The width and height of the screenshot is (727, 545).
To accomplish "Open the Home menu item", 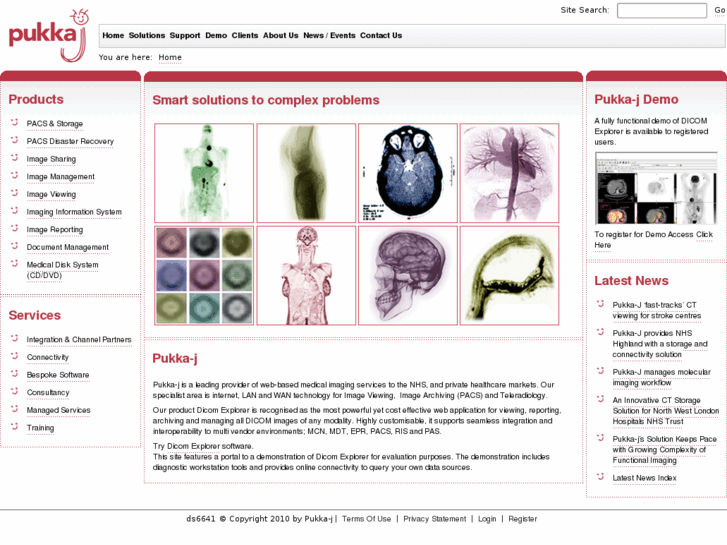I will (113, 35).
